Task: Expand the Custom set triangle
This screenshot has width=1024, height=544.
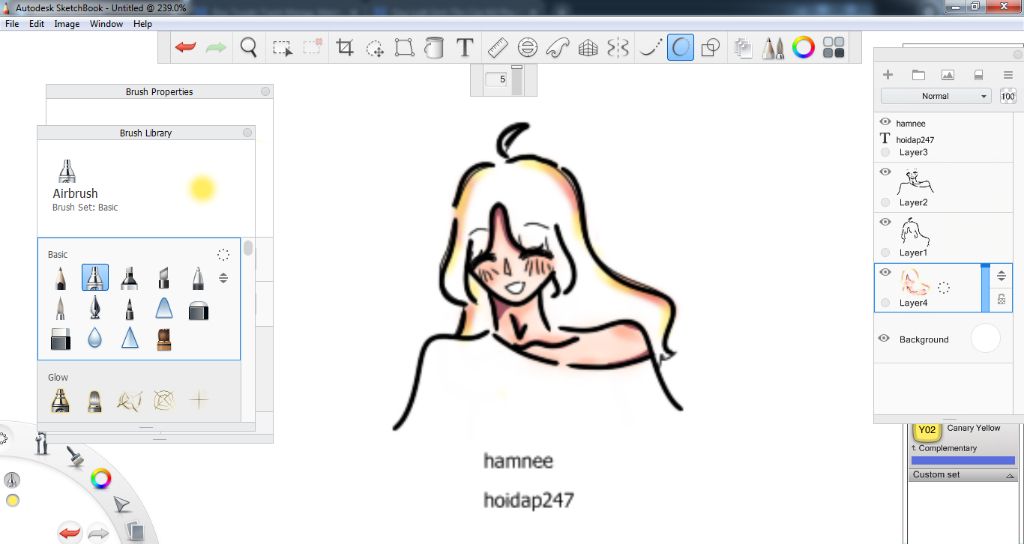Action: coord(1010,475)
